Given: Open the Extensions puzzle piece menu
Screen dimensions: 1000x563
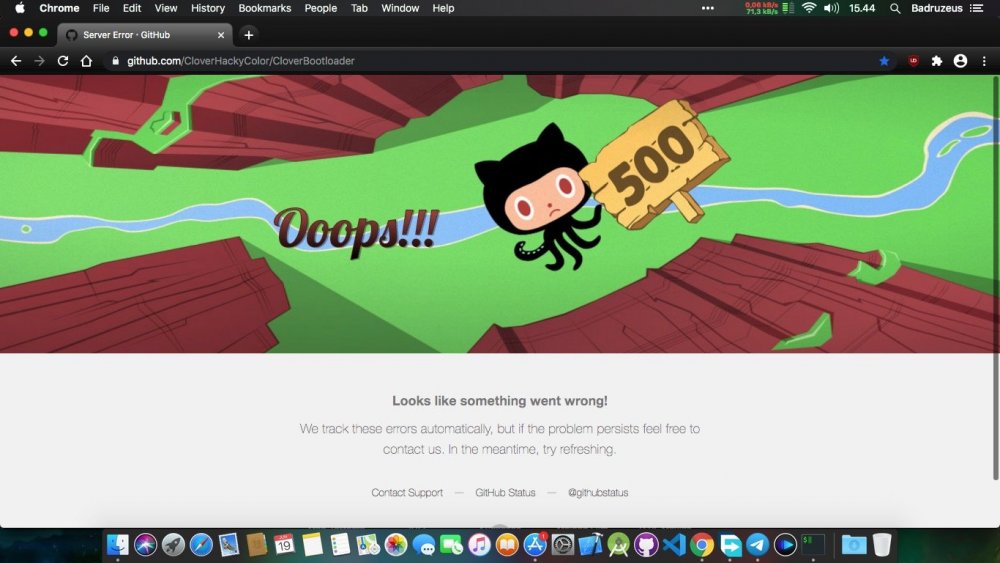Looking at the screenshot, I should click(x=937, y=61).
